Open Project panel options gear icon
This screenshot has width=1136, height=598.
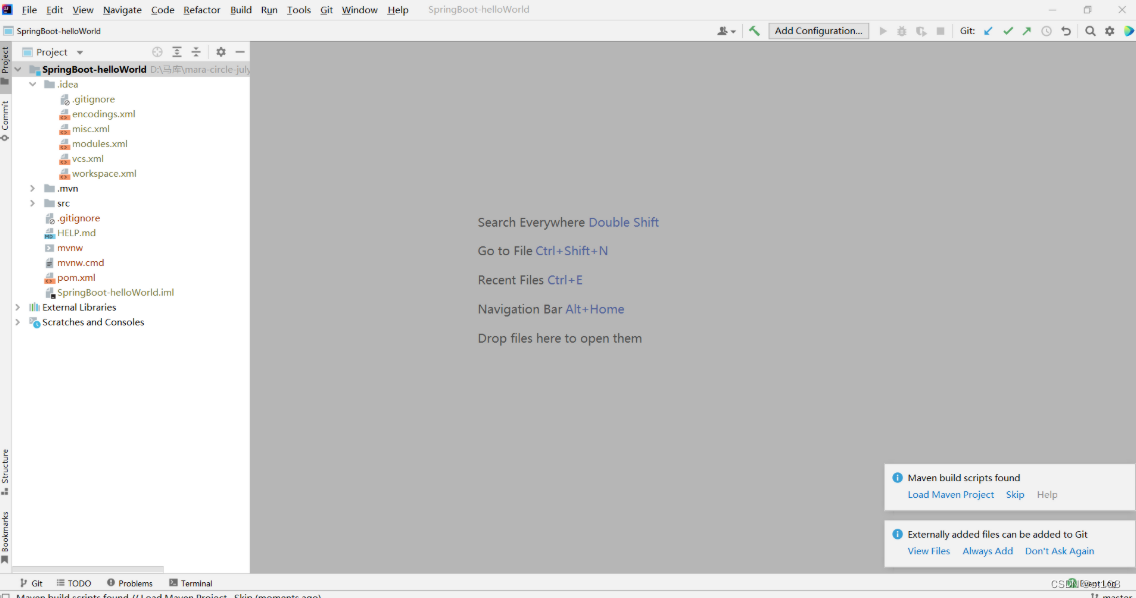pyautogui.click(x=221, y=52)
